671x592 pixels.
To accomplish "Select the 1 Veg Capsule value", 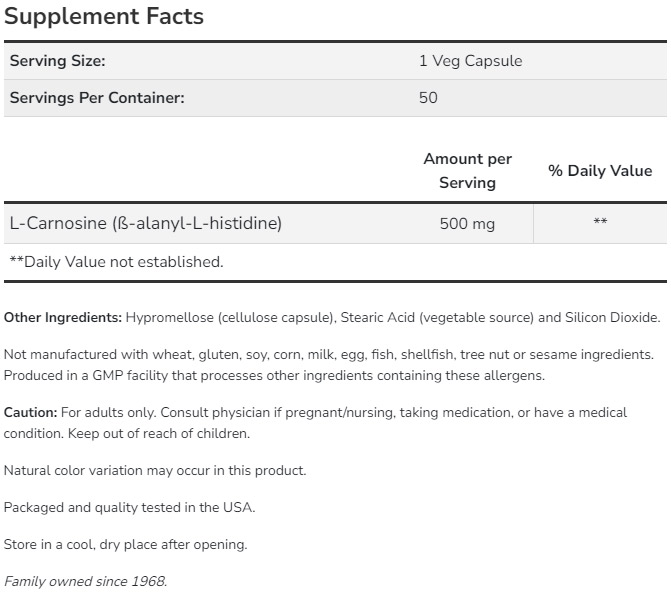I will click(470, 61).
